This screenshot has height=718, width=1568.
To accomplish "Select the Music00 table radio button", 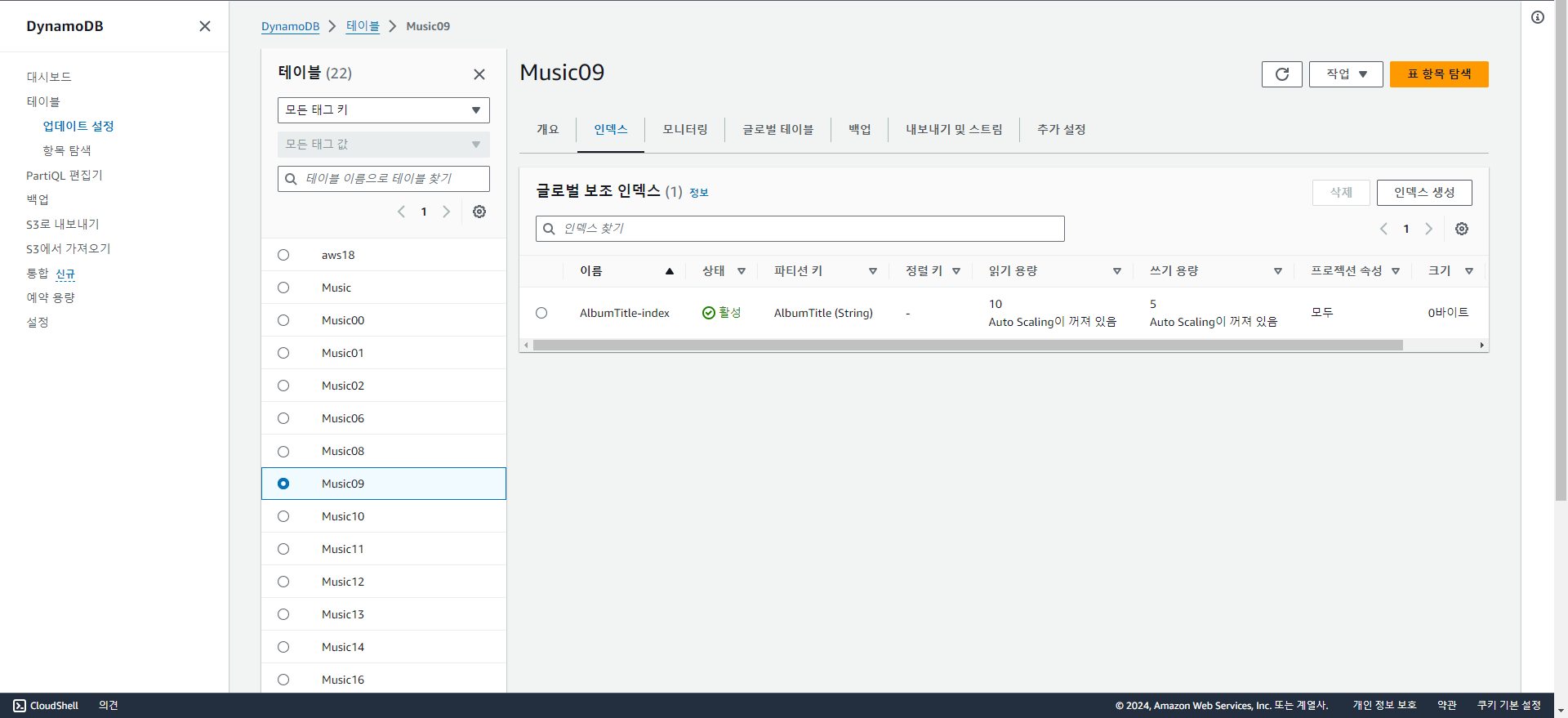I will (283, 320).
